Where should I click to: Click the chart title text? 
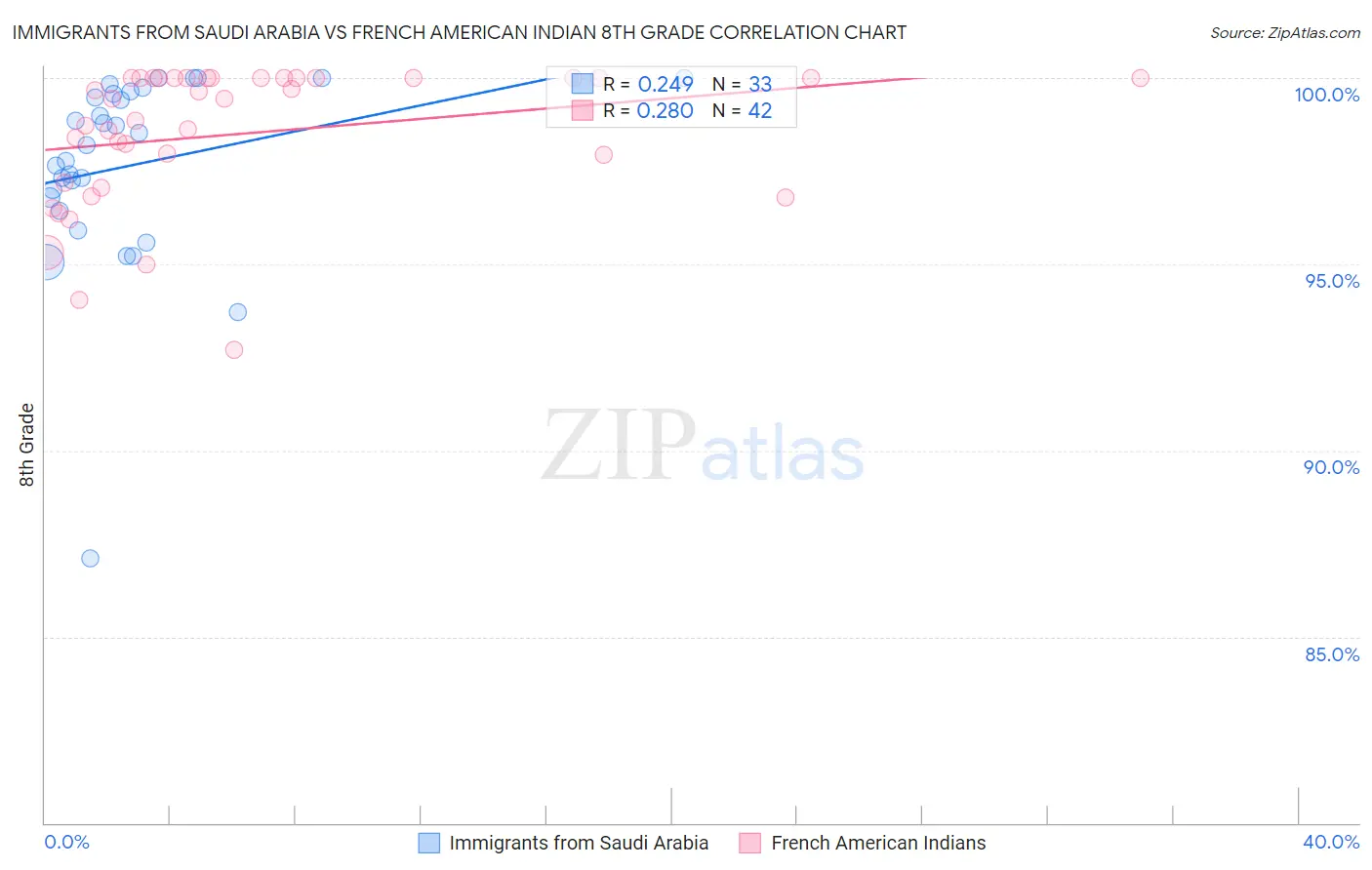[460, 33]
